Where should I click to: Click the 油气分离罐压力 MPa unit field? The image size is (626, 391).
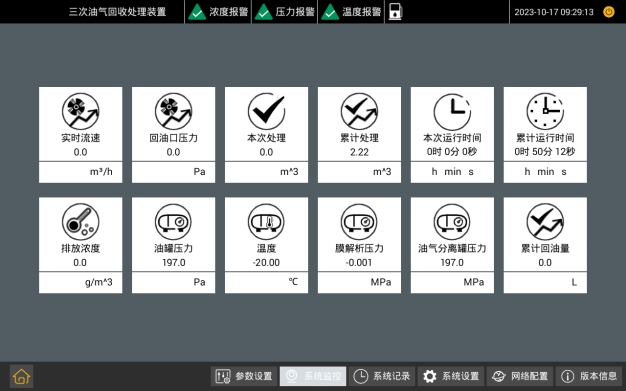(452, 282)
